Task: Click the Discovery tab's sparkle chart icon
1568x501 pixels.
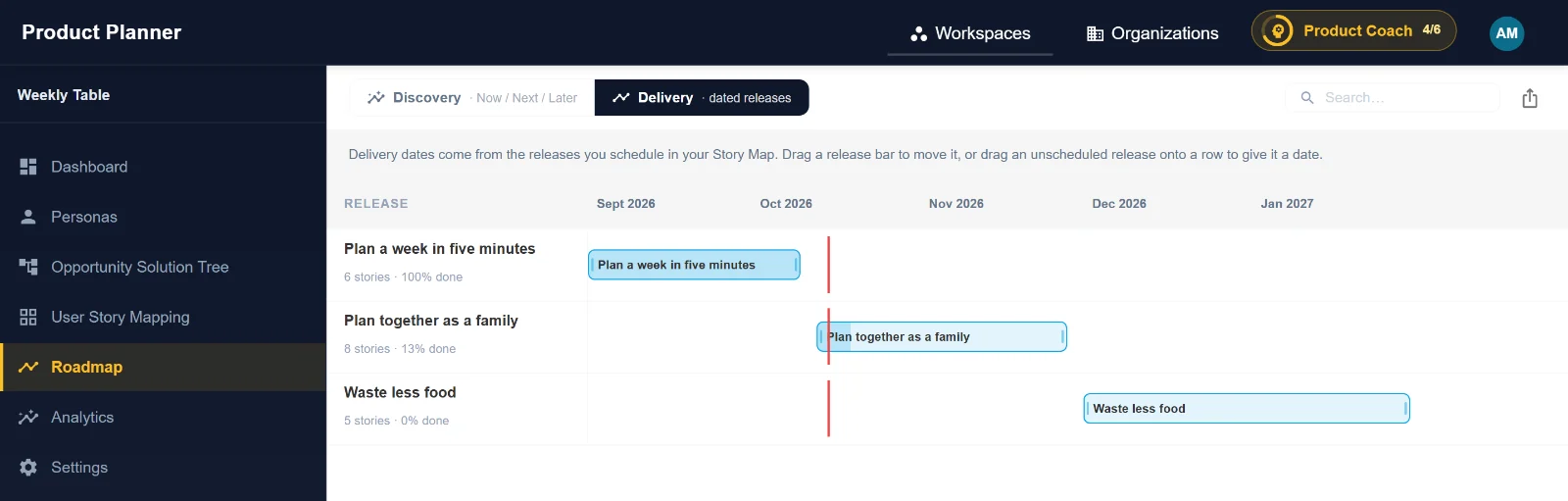Action: (375, 98)
